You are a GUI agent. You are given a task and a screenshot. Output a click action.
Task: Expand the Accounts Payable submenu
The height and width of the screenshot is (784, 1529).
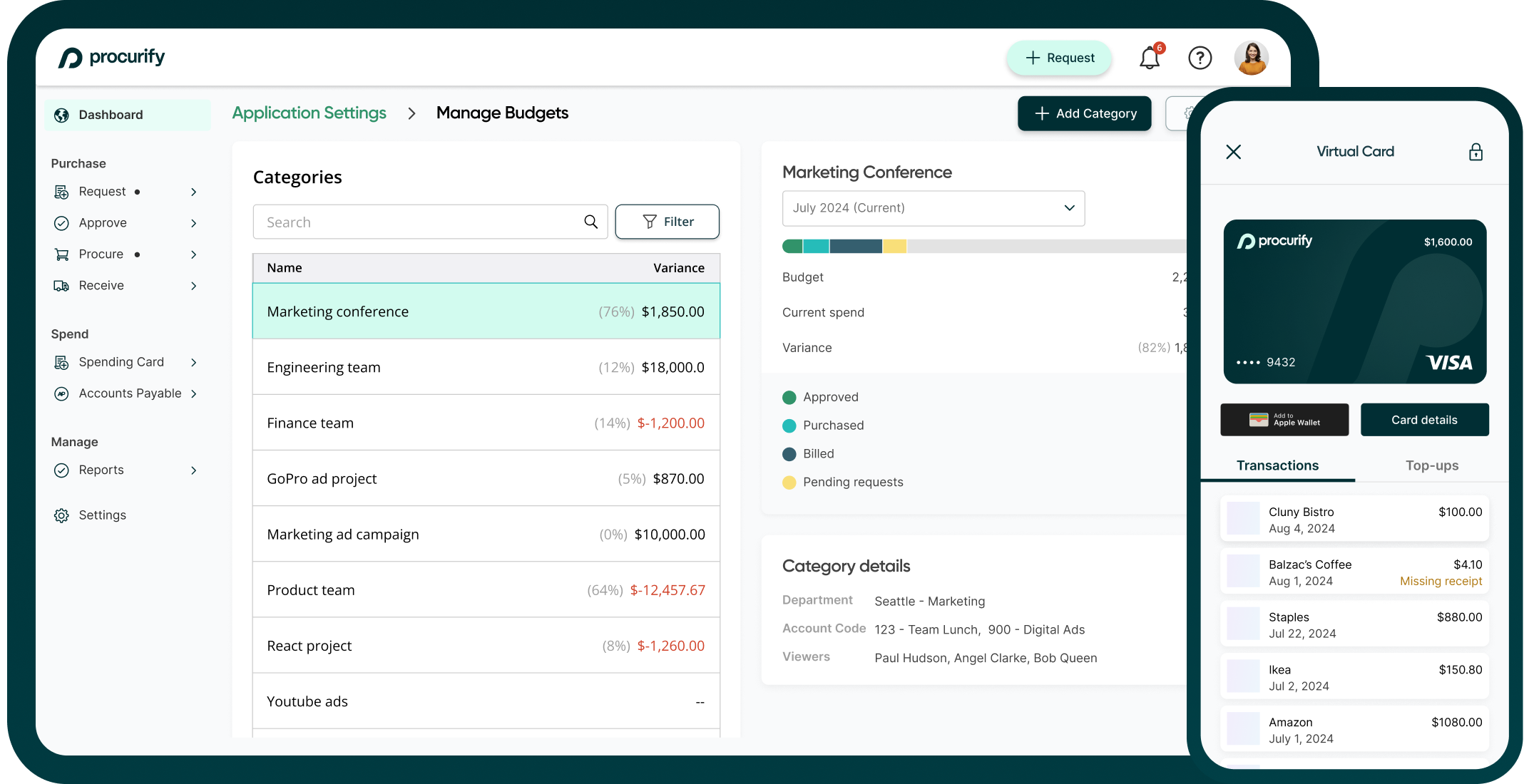193,392
